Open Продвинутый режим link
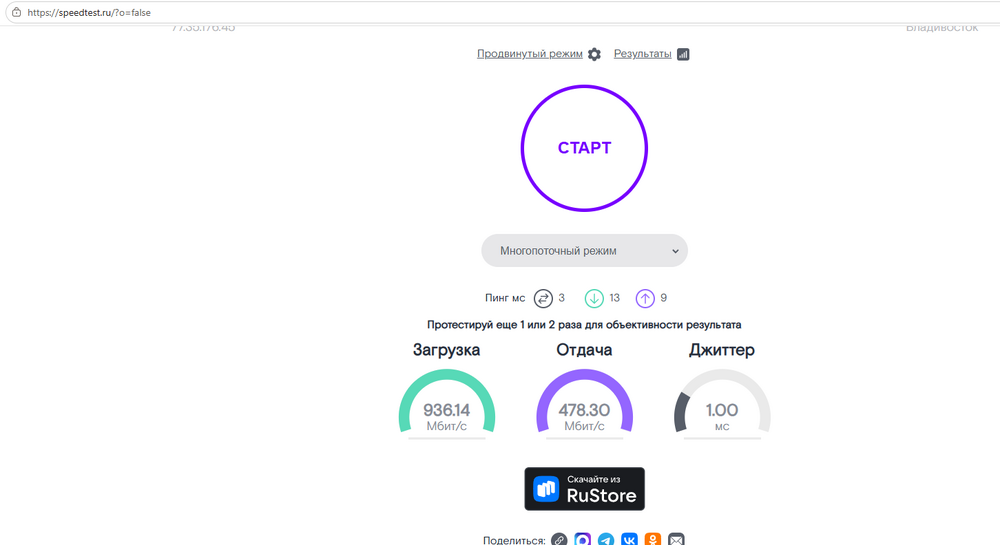1000x545 pixels. tap(529, 54)
